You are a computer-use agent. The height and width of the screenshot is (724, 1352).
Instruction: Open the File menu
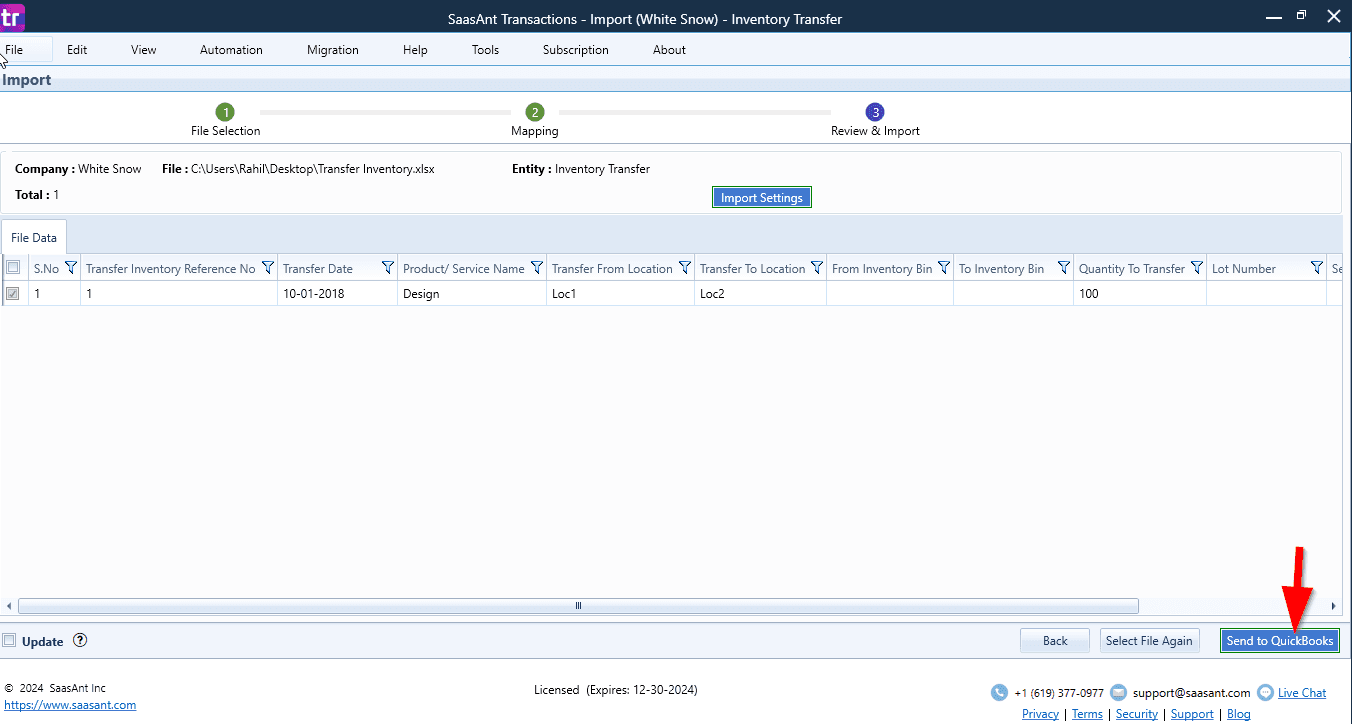click(14, 50)
